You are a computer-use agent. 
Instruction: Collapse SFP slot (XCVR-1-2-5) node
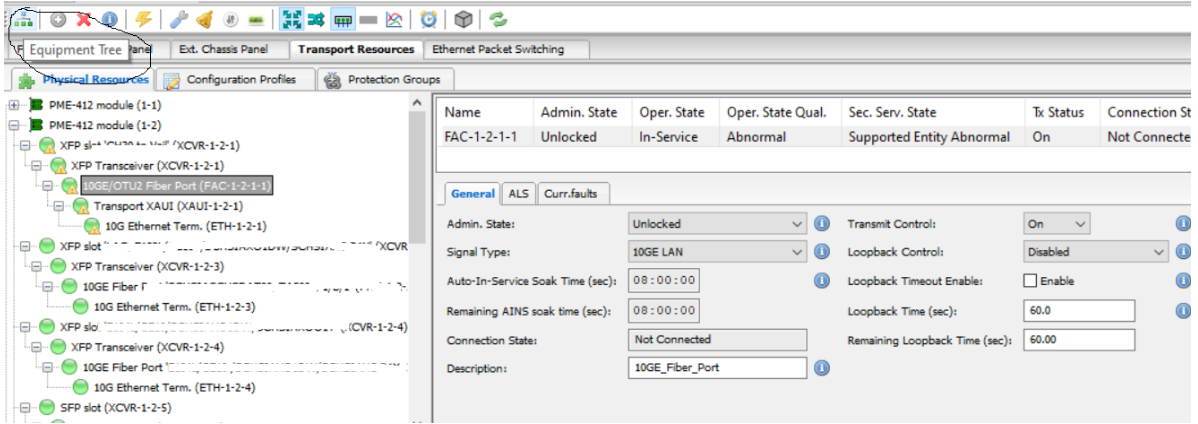(x=24, y=407)
